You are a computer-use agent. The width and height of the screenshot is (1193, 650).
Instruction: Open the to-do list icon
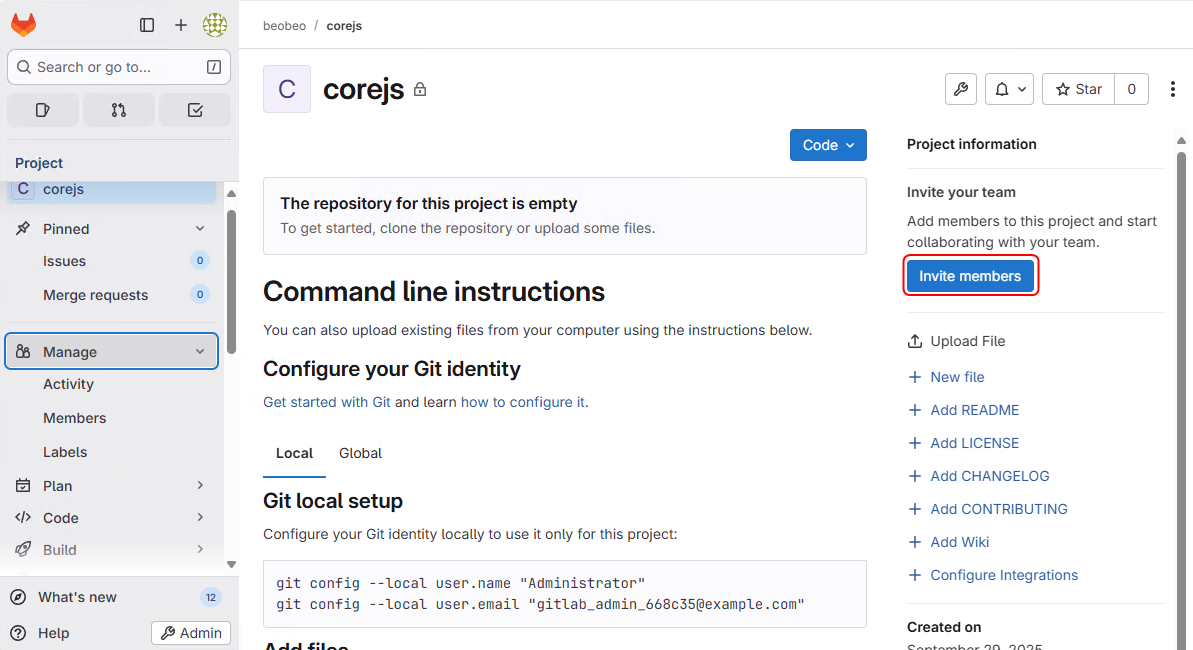(x=195, y=110)
